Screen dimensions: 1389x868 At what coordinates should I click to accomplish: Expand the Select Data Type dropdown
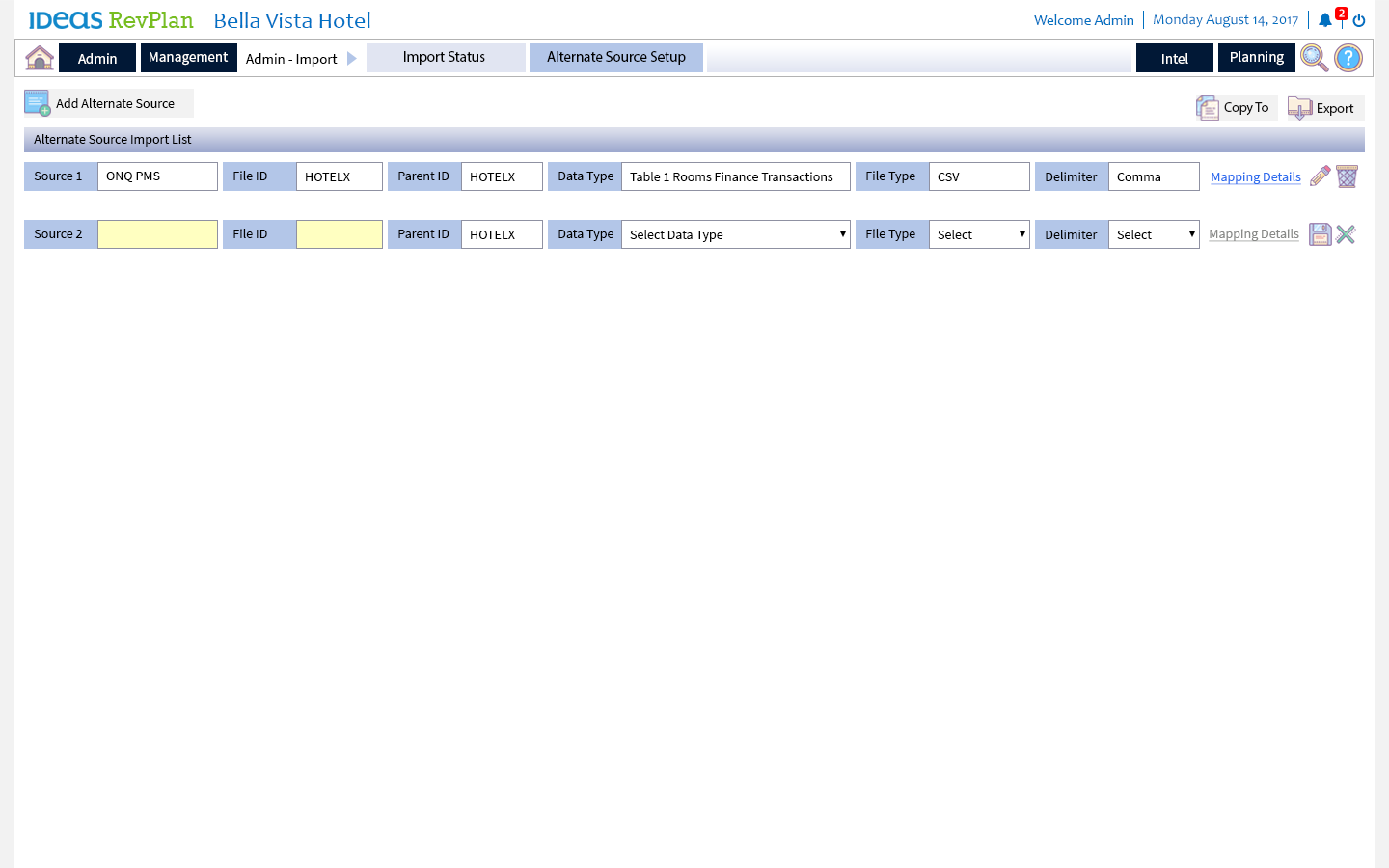pyautogui.click(x=736, y=234)
